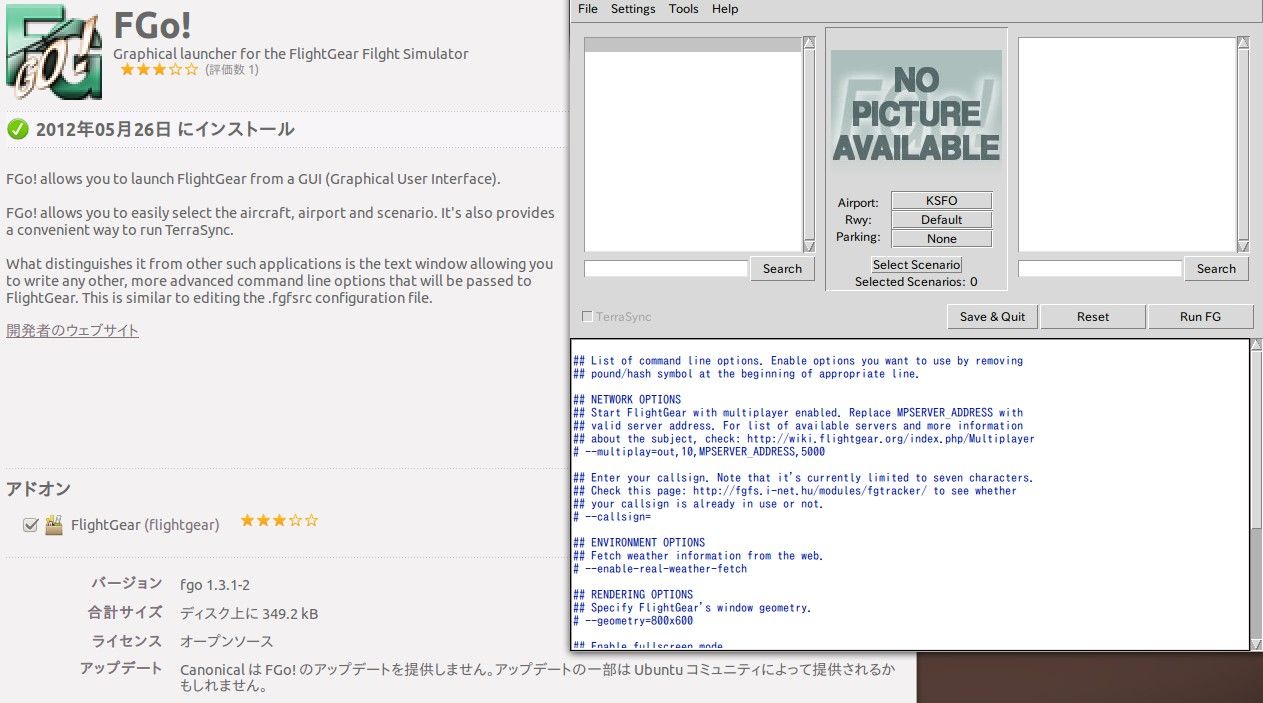Click the FlightGear add-on star rating
This screenshot has width=1263, height=703.
point(279,521)
